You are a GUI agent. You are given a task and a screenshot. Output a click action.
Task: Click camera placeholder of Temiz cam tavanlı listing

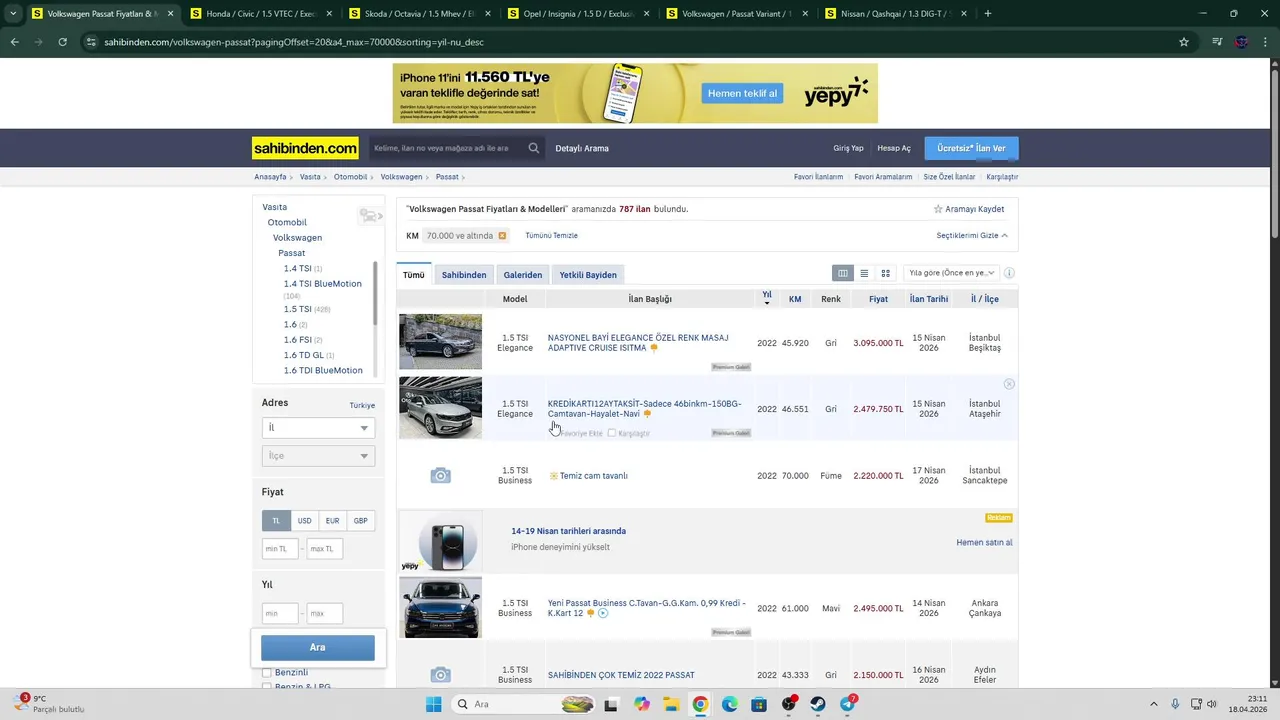click(440, 476)
